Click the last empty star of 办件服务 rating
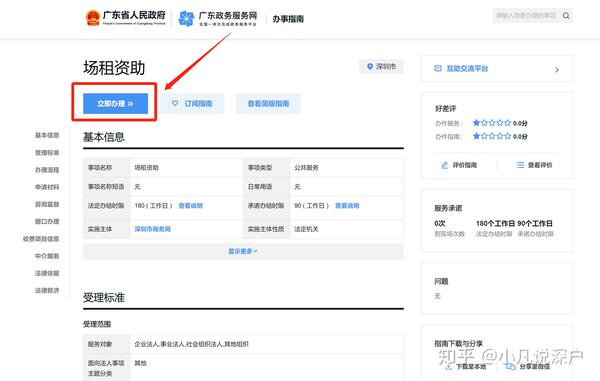This screenshot has height=381, width=600. click(507, 123)
